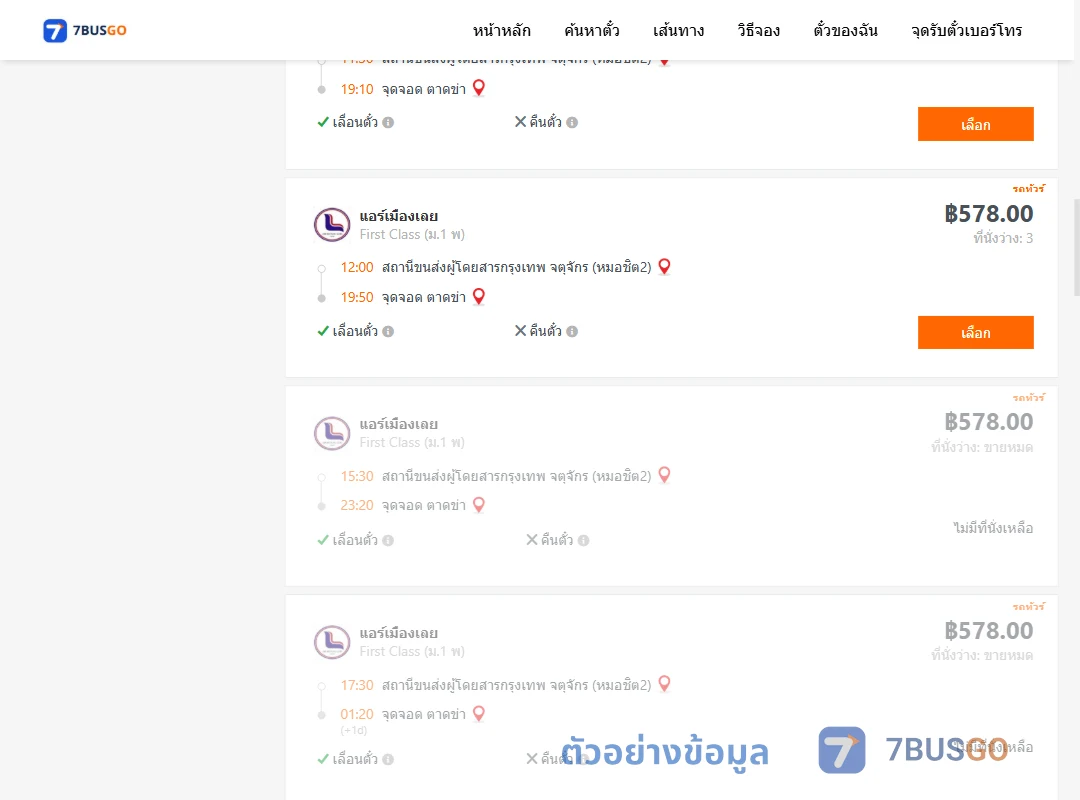The height and width of the screenshot is (800, 1080).
Task: Open the หน้าหลัก menu item
Action: click(501, 30)
